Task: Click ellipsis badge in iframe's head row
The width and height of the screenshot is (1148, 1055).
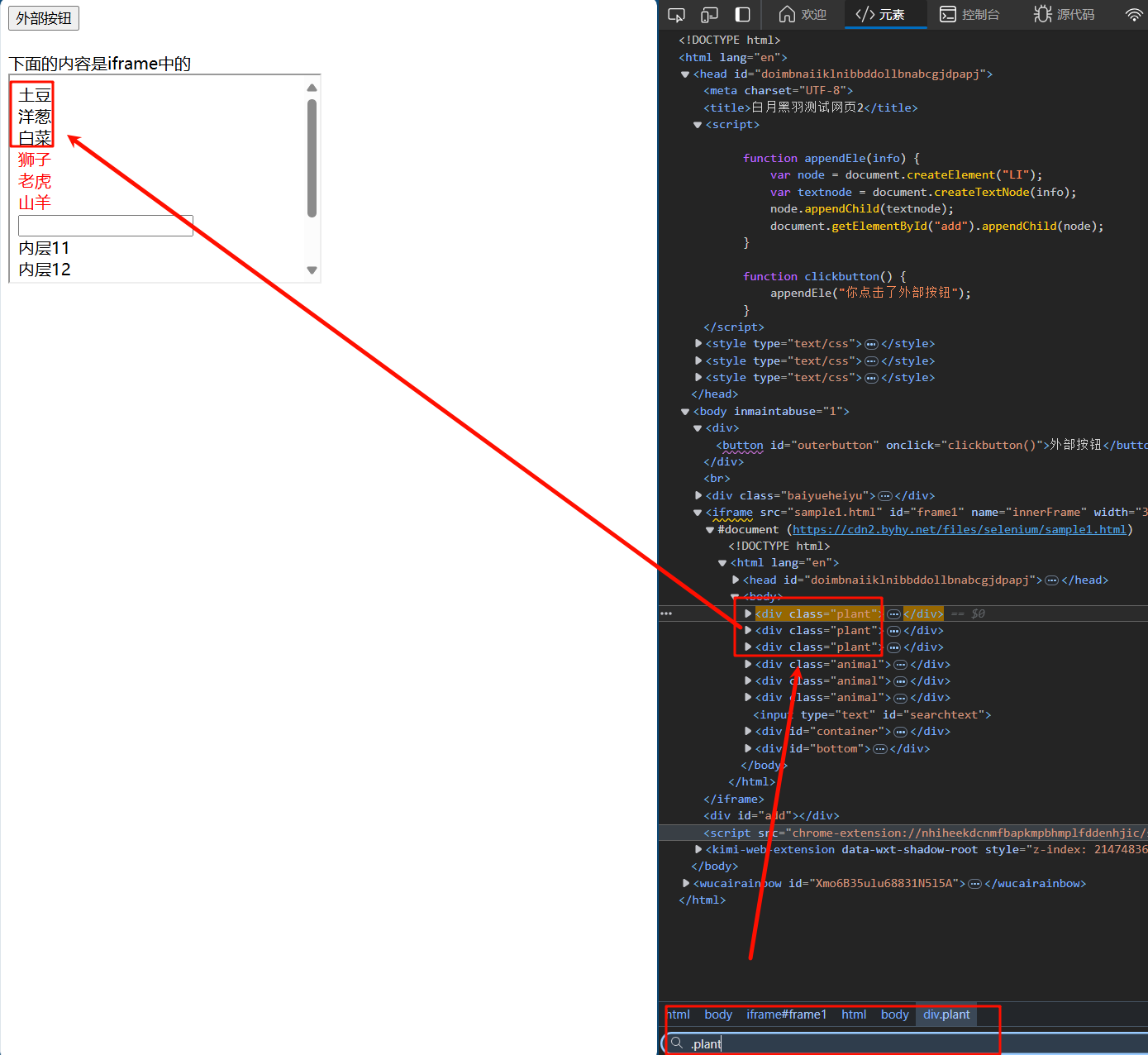Action: point(1051,580)
